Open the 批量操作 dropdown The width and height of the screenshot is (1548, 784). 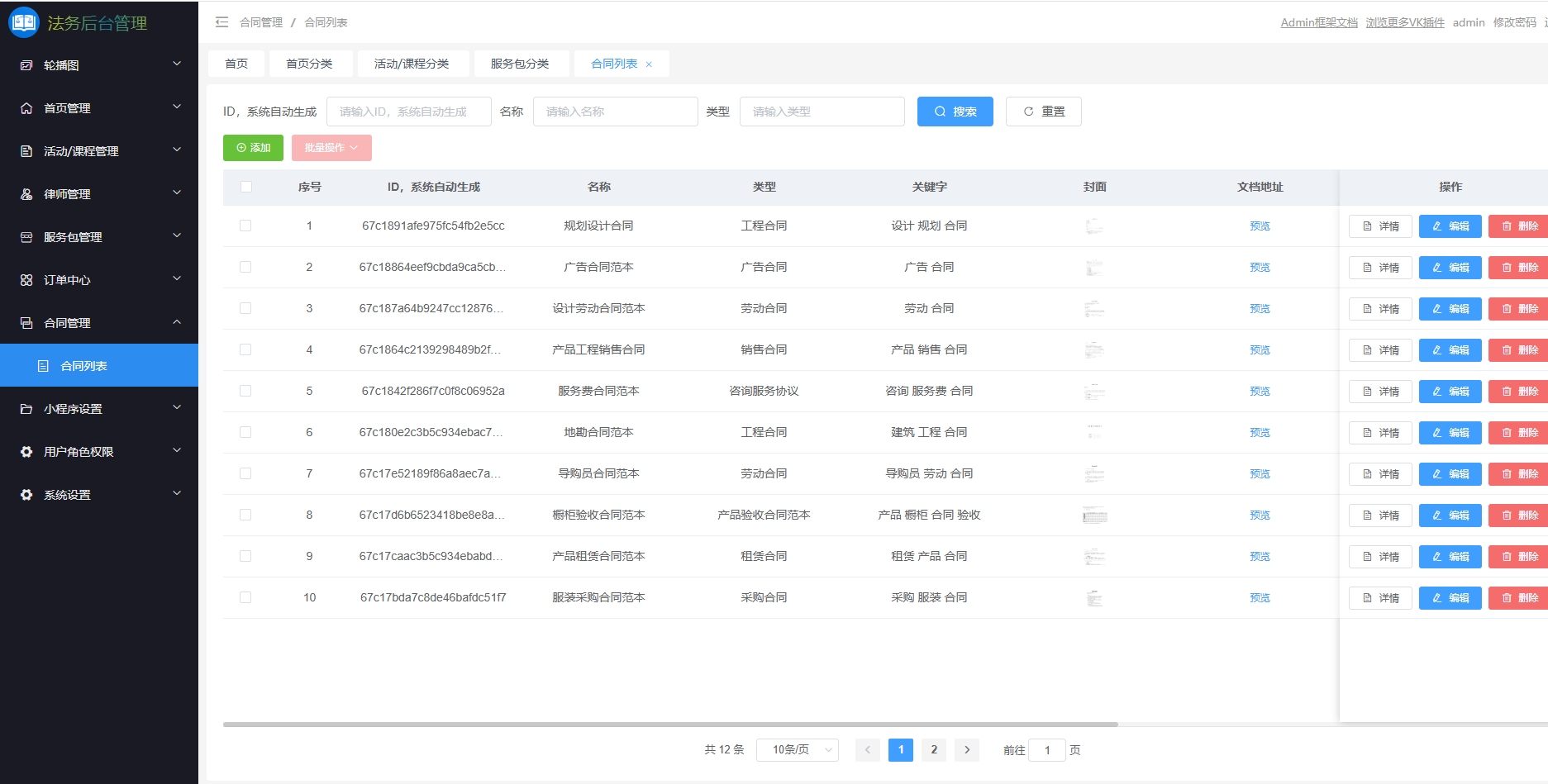(331, 148)
